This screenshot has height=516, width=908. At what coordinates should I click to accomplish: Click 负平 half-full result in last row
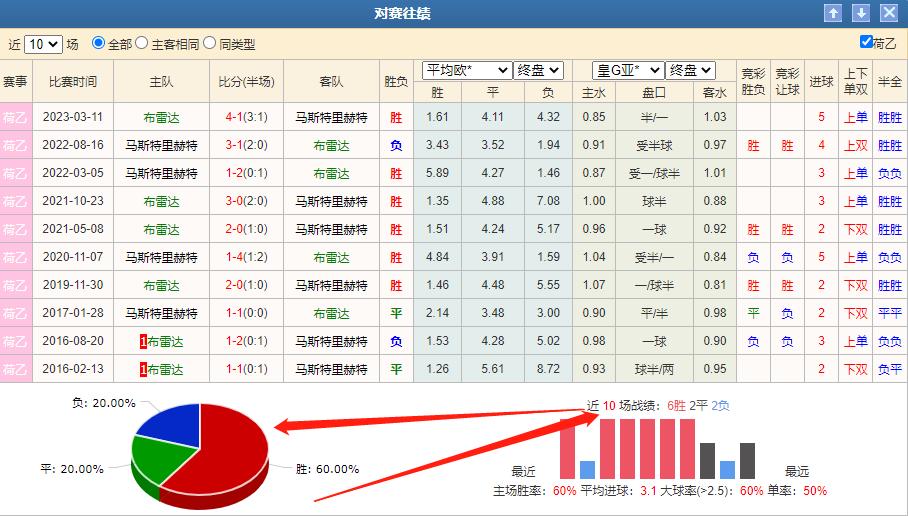[x=890, y=369]
